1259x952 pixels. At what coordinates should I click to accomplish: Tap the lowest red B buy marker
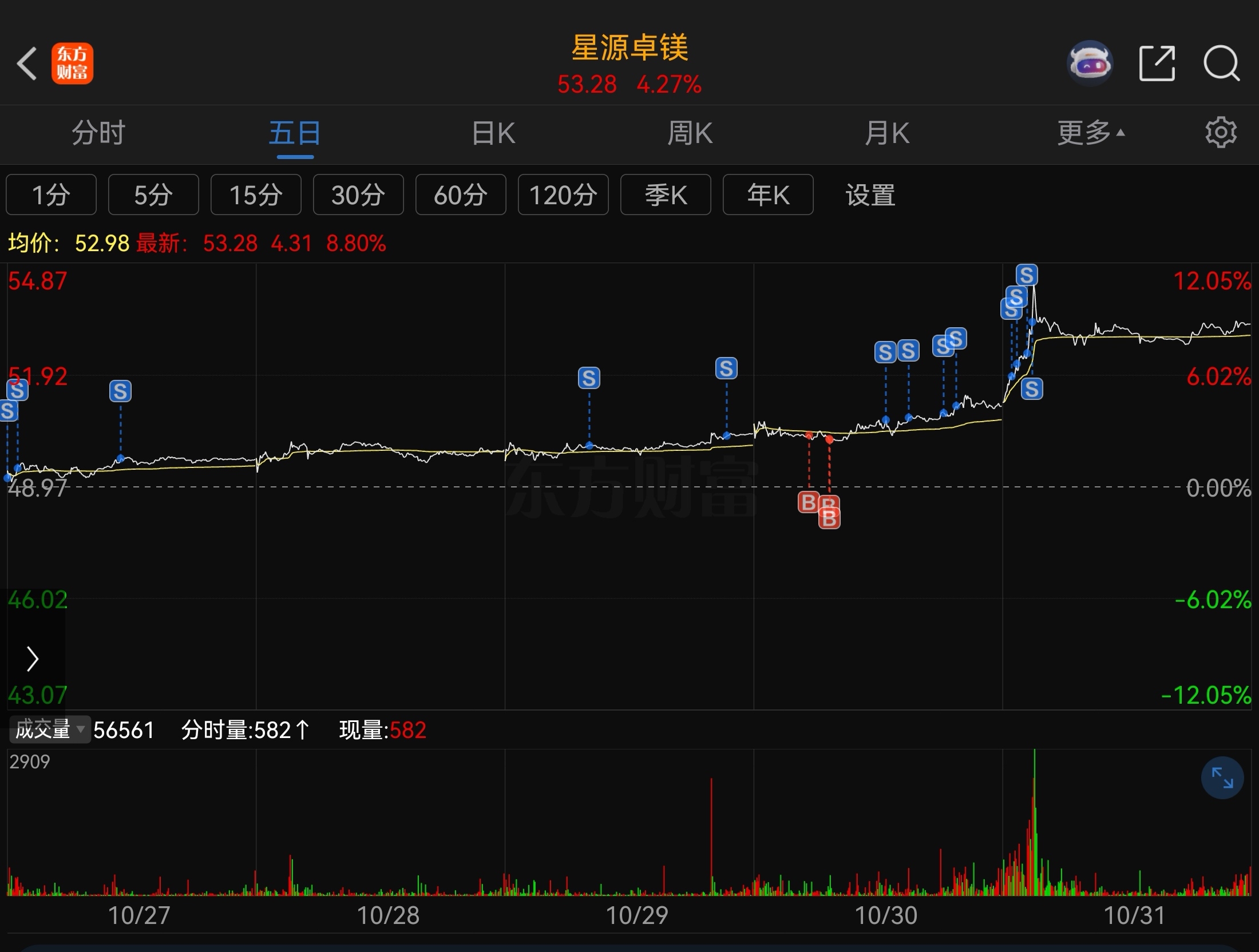click(x=829, y=519)
